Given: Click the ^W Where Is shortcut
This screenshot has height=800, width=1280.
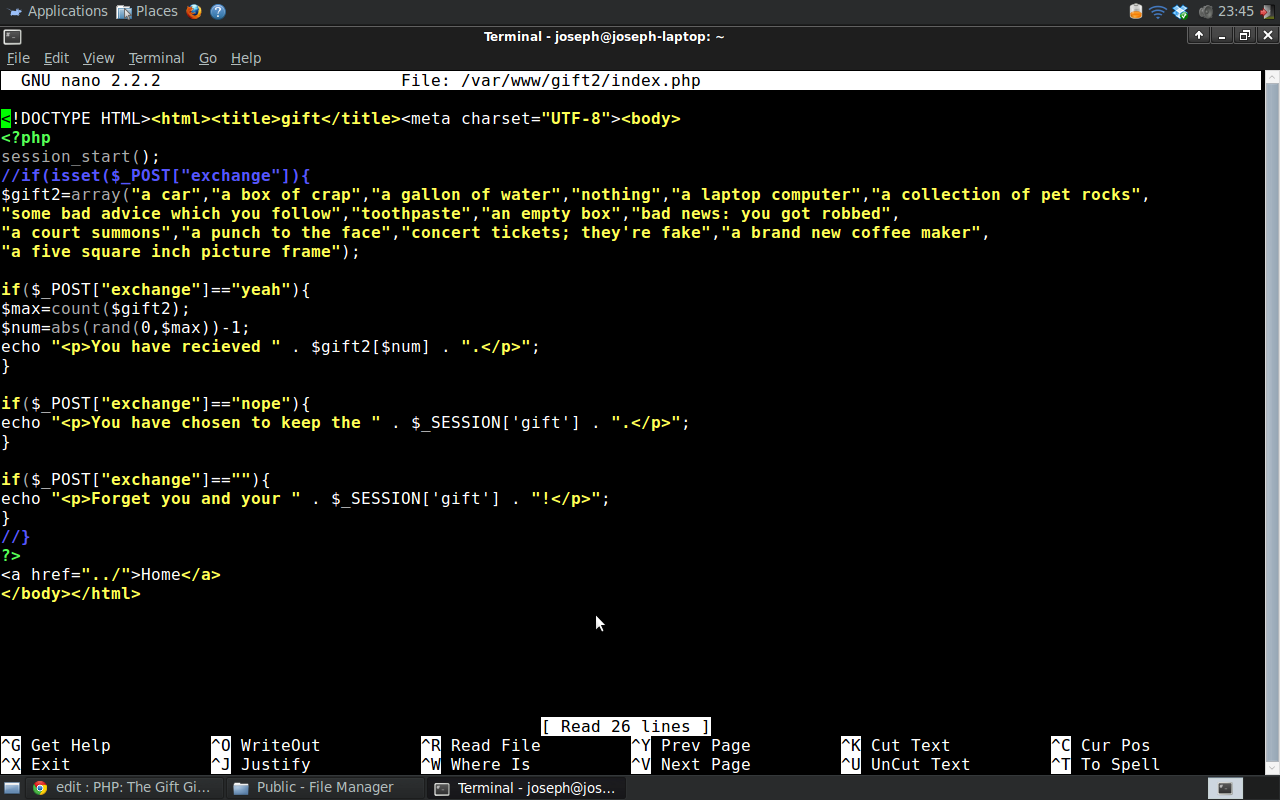Looking at the screenshot, I should [476, 765].
